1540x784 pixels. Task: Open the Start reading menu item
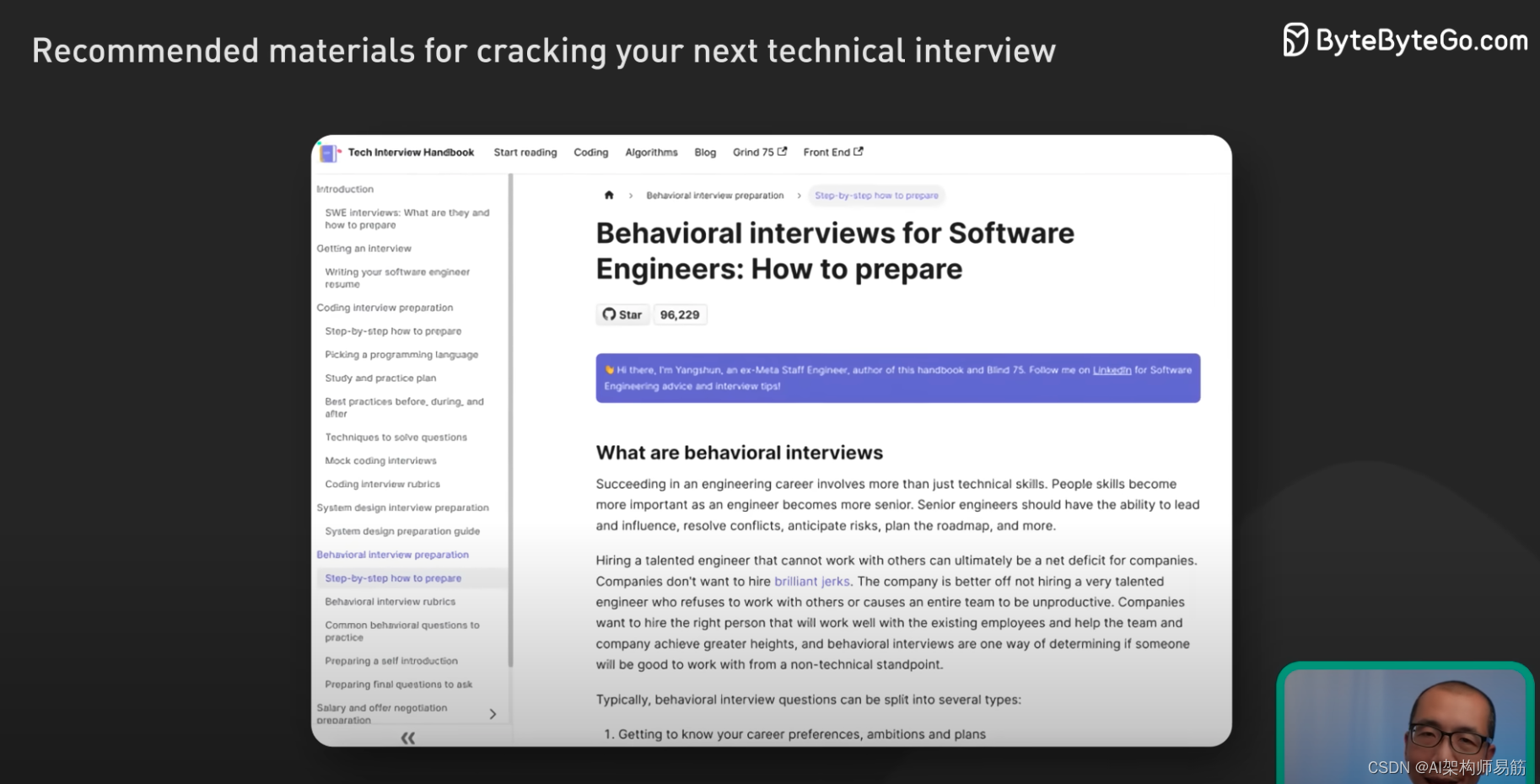525,153
